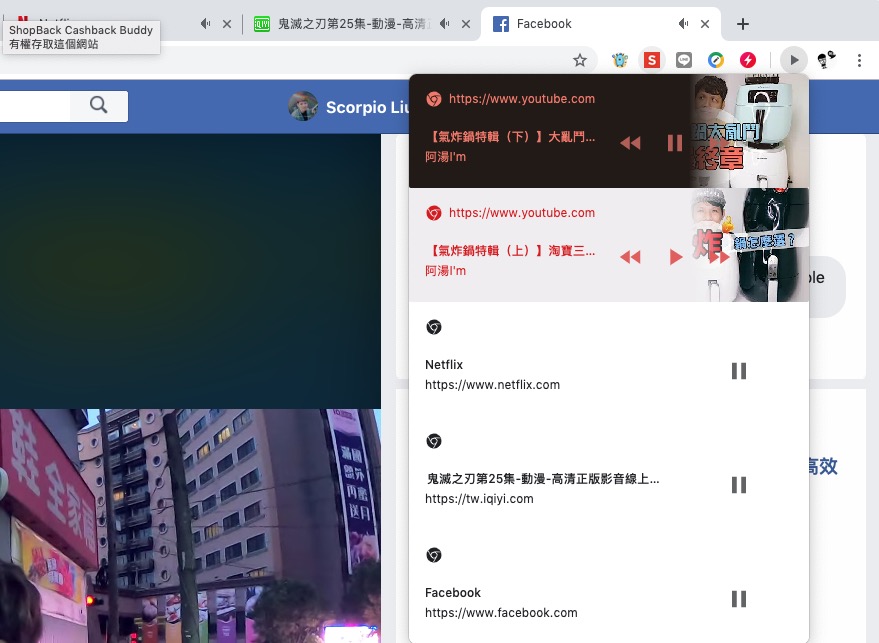Bookmark this page with the star icon
The width and height of the screenshot is (879, 643).
580,60
